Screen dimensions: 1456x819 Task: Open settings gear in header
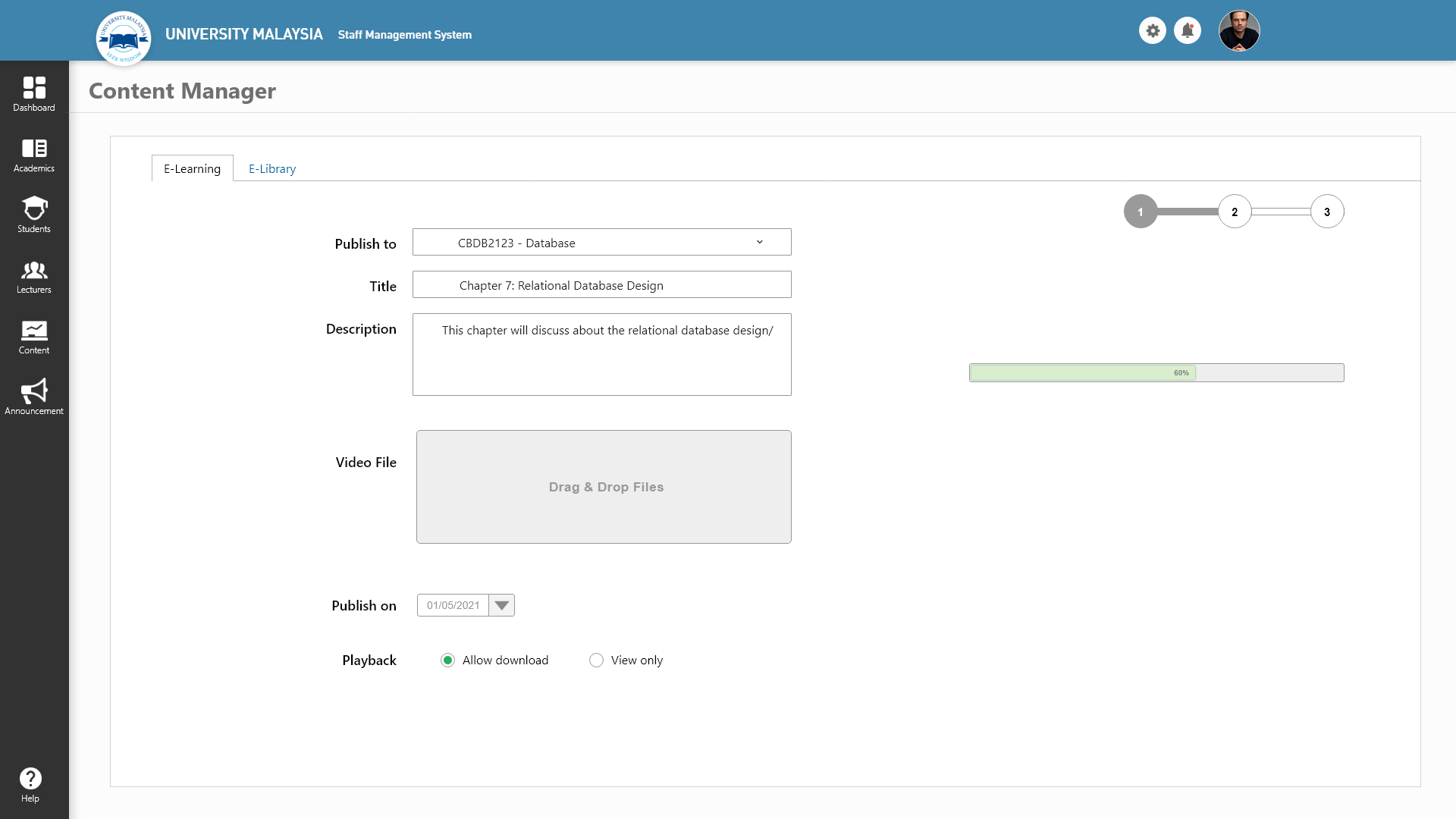pyautogui.click(x=1153, y=30)
